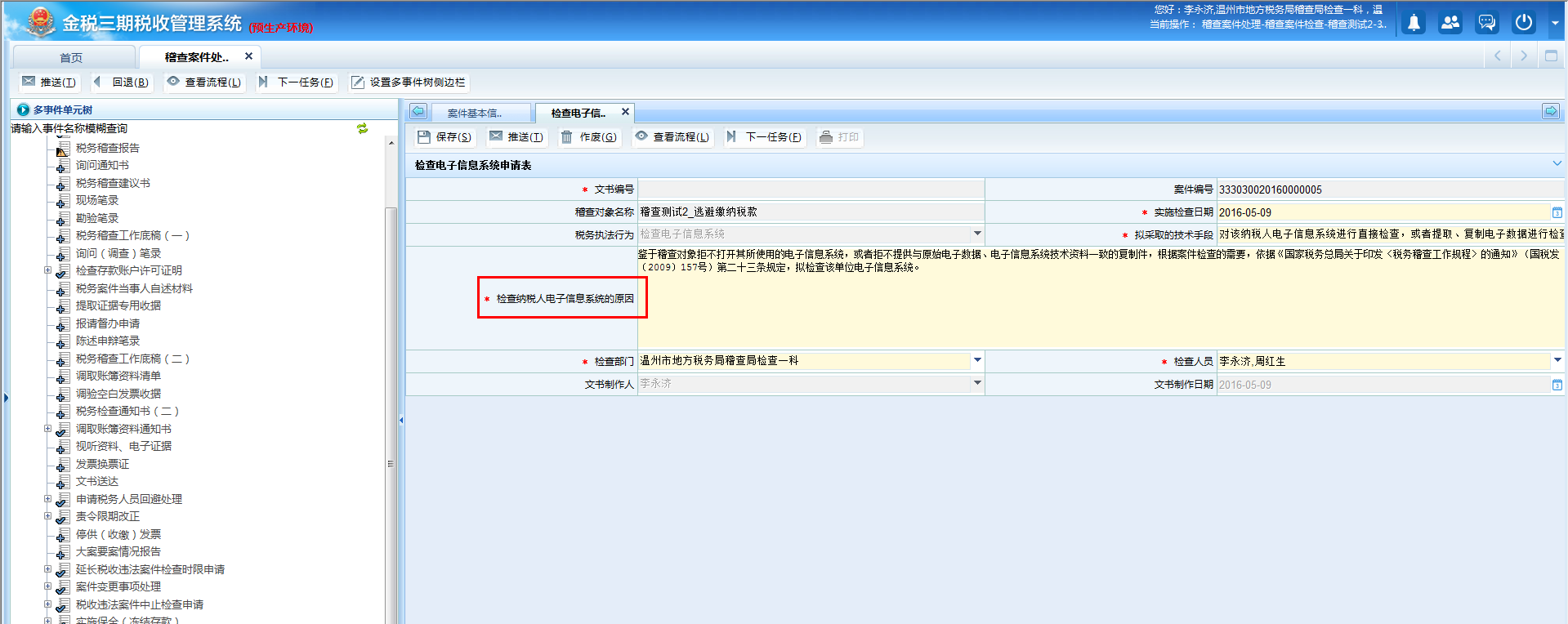Open the 文书制作人 dropdown

[x=977, y=383]
